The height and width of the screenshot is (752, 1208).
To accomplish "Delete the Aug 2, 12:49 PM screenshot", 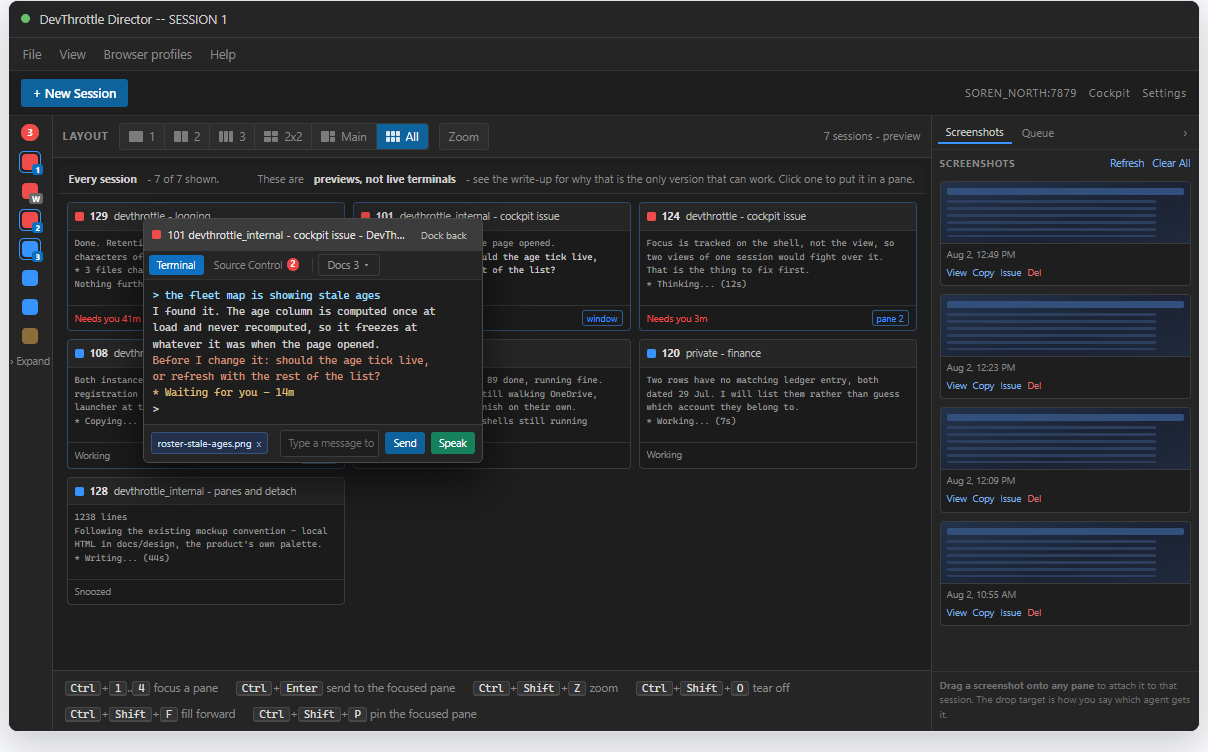I will (1034, 272).
